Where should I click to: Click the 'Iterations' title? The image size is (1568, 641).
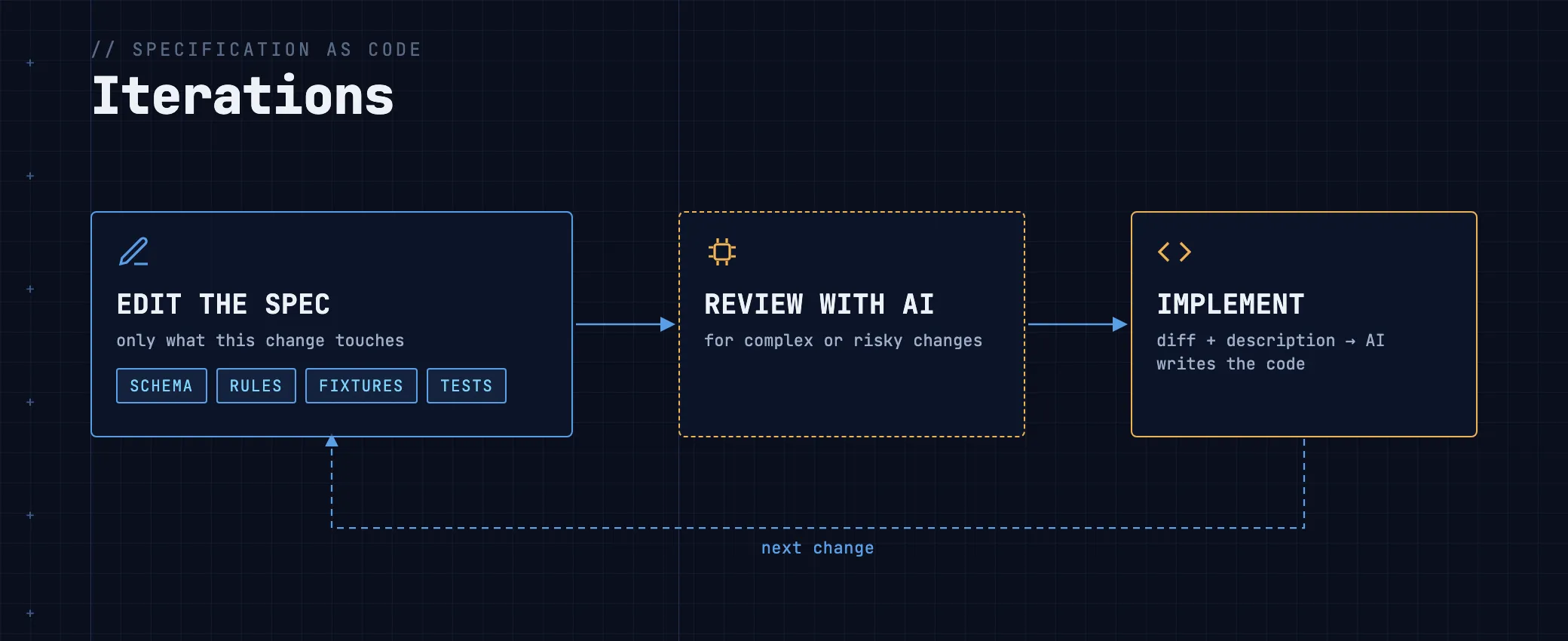(x=243, y=97)
